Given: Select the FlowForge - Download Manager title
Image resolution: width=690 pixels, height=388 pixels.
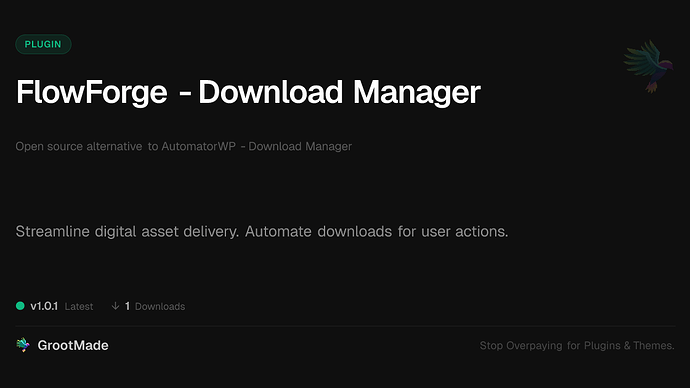Looking at the screenshot, I should (248, 92).
